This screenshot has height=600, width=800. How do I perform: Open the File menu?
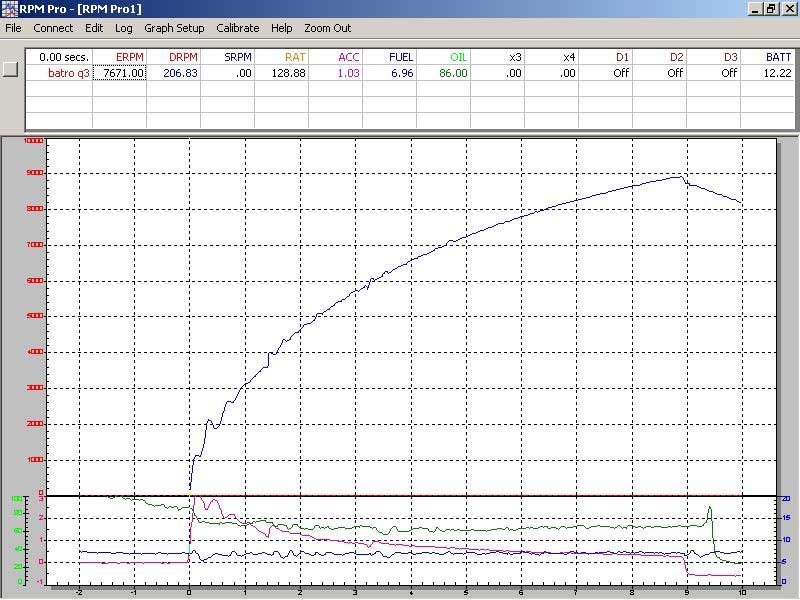click(x=13, y=28)
